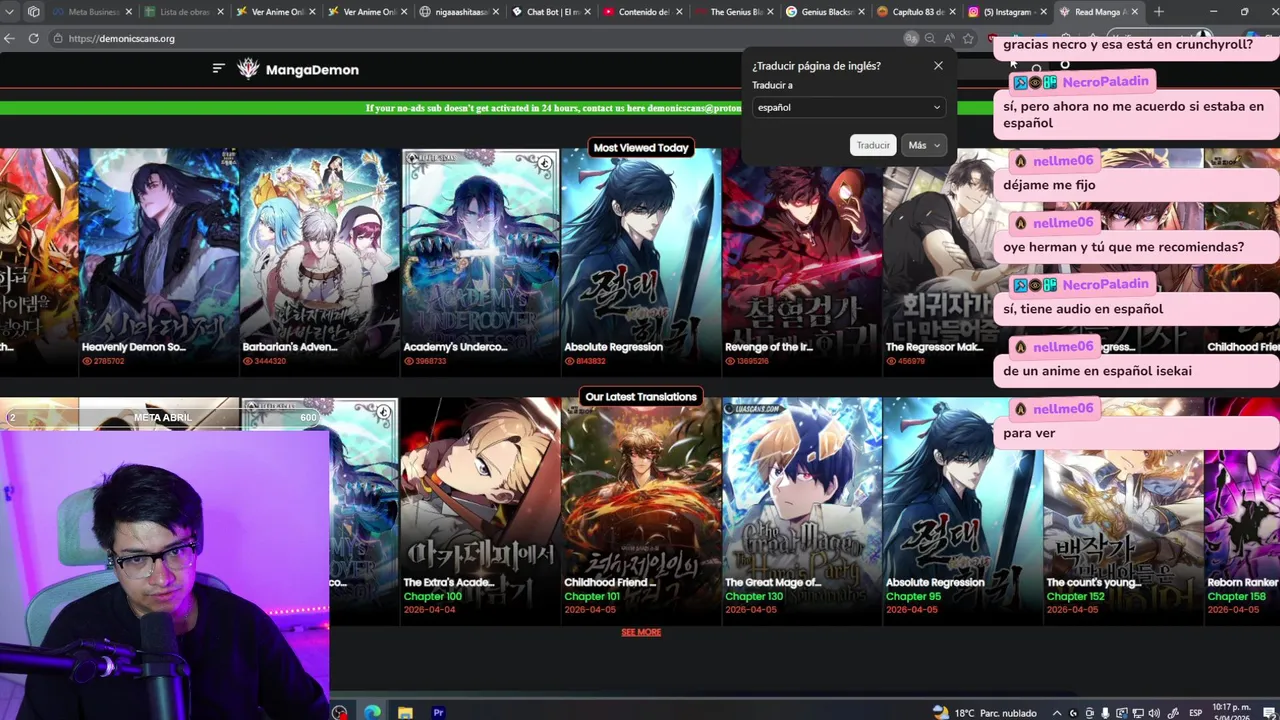Open 'Revenge of the Ir...' cover thumbnail
The height and width of the screenshot is (720, 1280).
[x=802, y=262]
